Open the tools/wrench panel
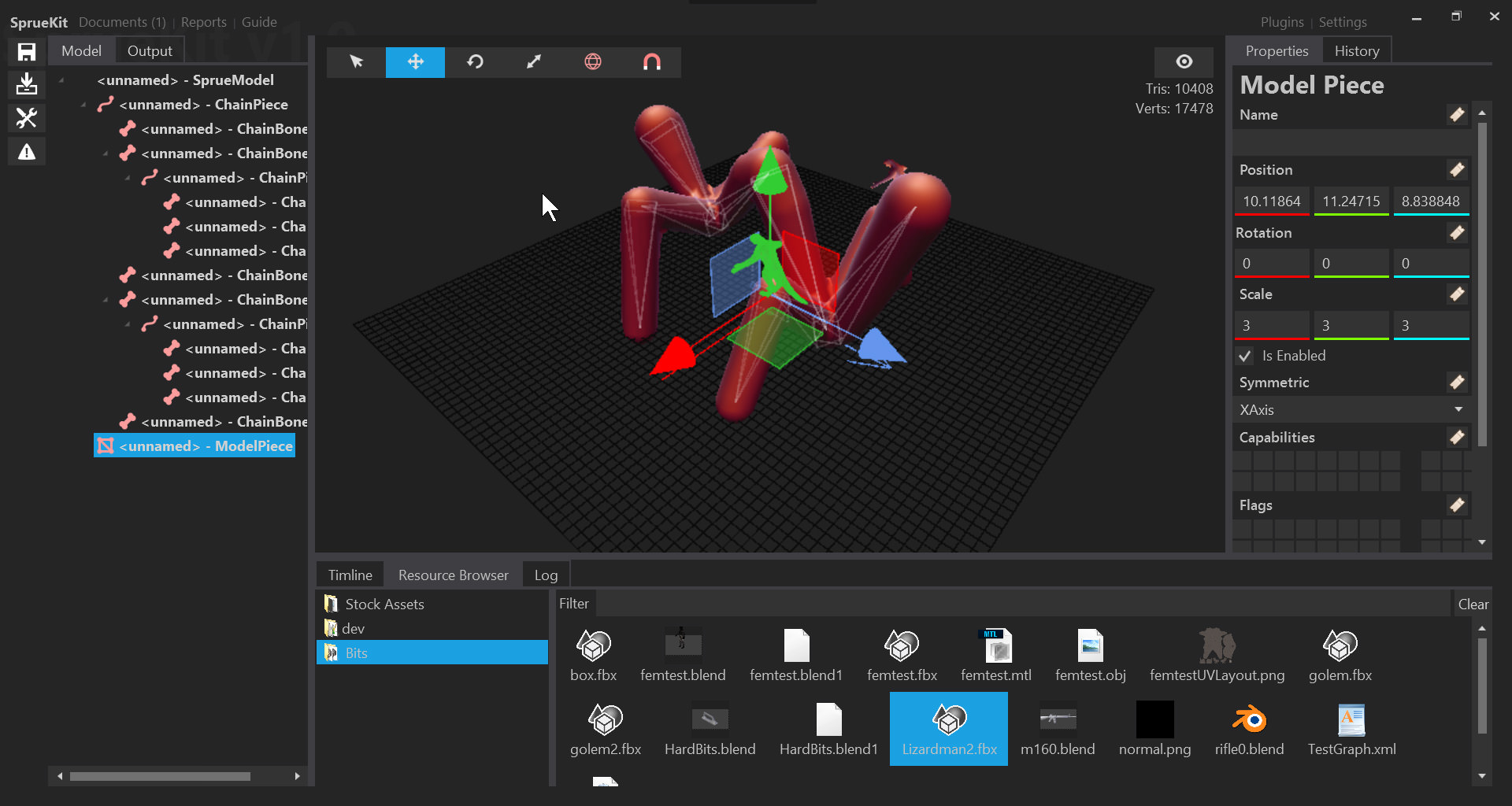Screen dimensions: 1512x806 [x=26, y=117]
